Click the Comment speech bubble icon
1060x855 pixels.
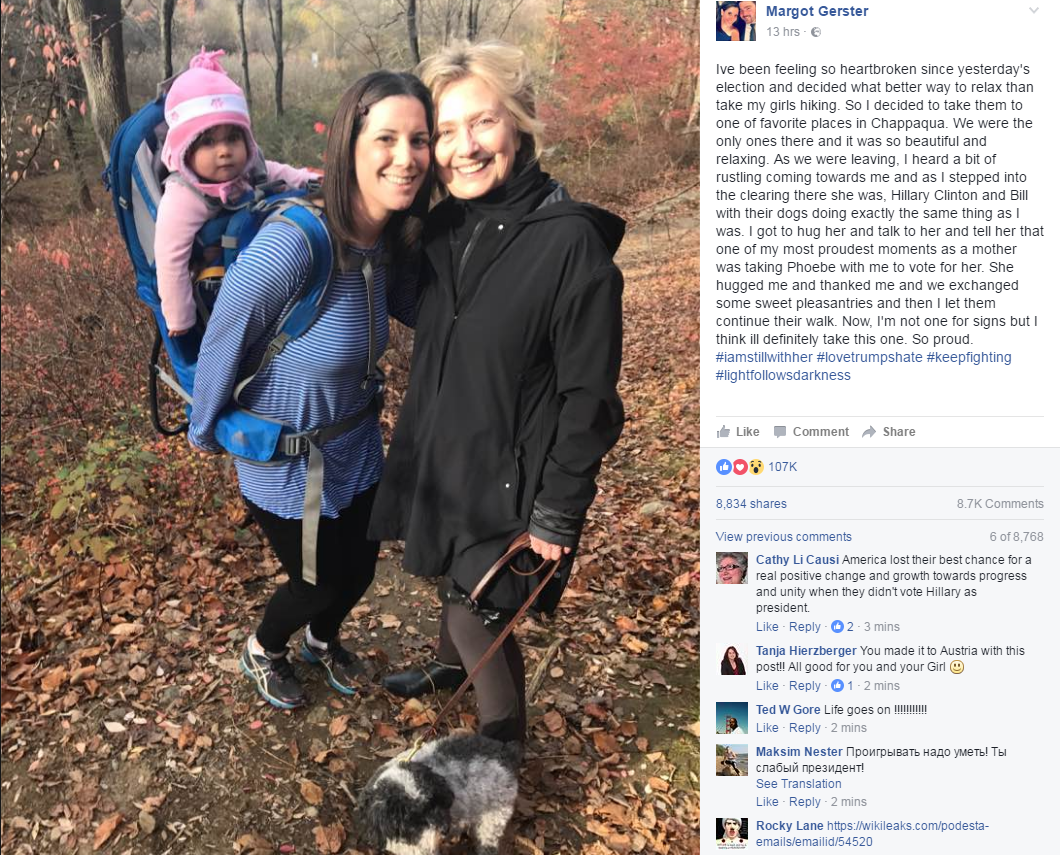(779, 432)
